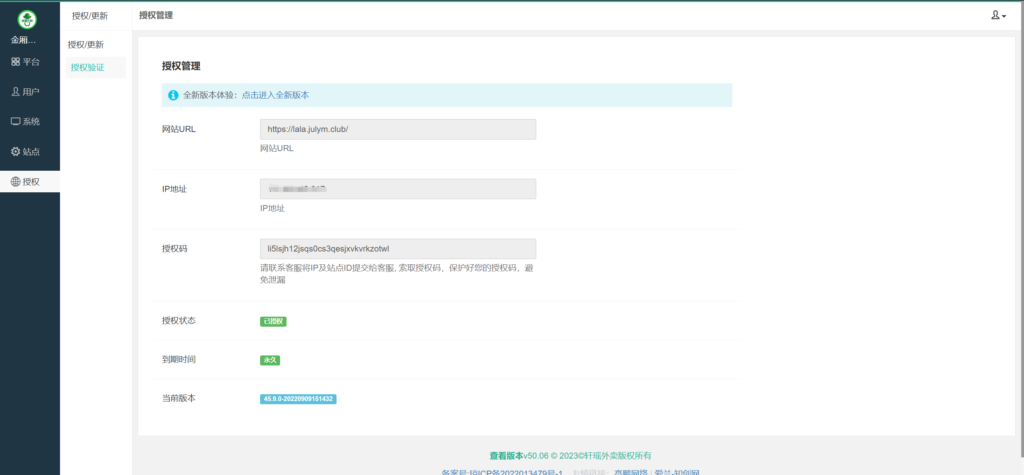
Task: Click the green logo at top of sidebar
Action: click(x=29, y=19)
